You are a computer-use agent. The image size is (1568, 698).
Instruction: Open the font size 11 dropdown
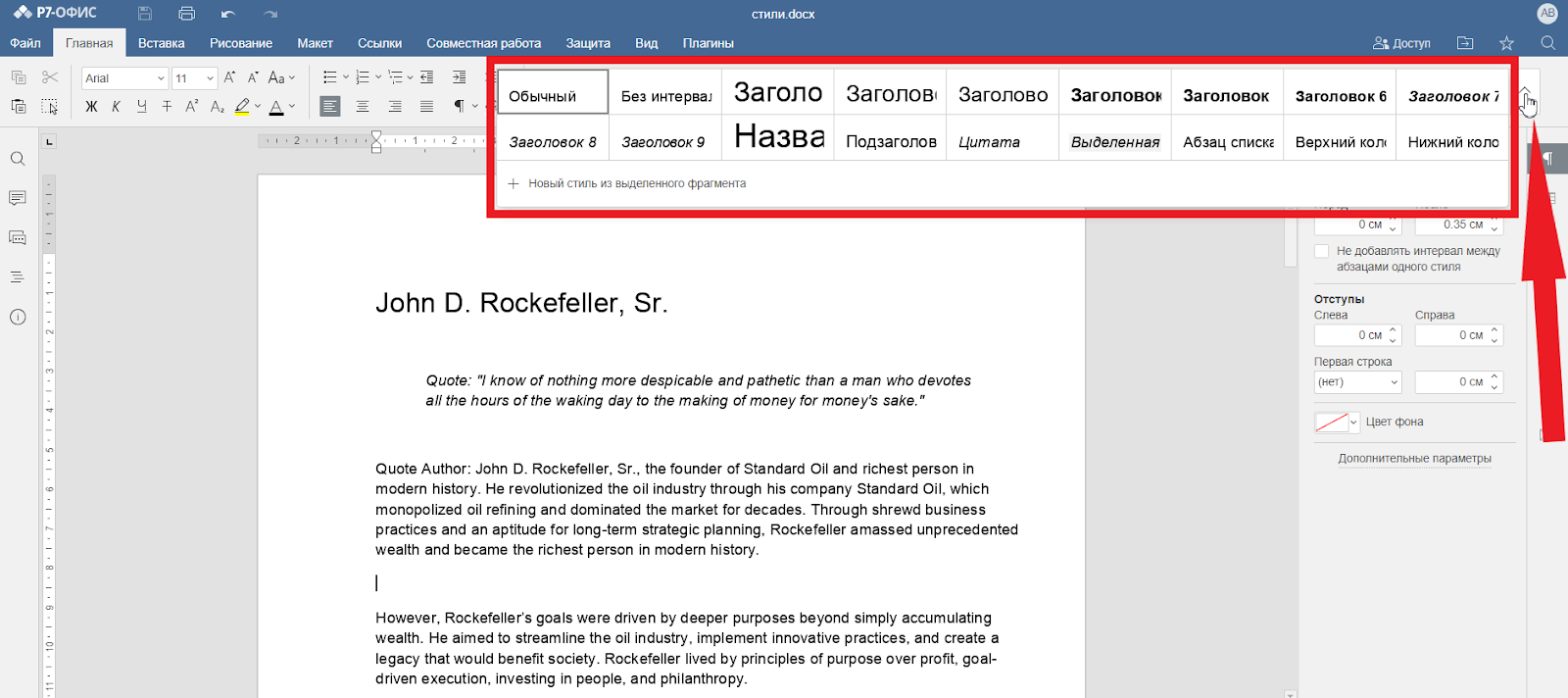tap(210, 78)
